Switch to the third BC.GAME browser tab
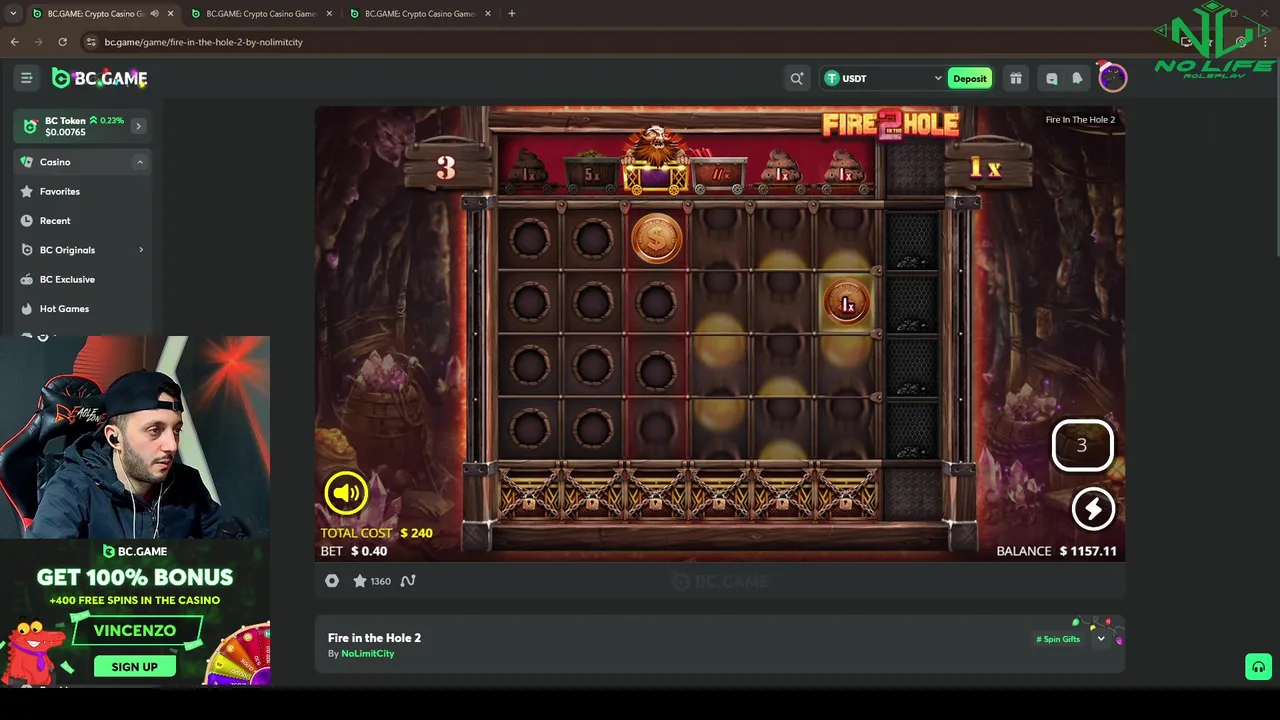Image resolution: width=1280 pixels, height=720 pixels. pos(419,14)
